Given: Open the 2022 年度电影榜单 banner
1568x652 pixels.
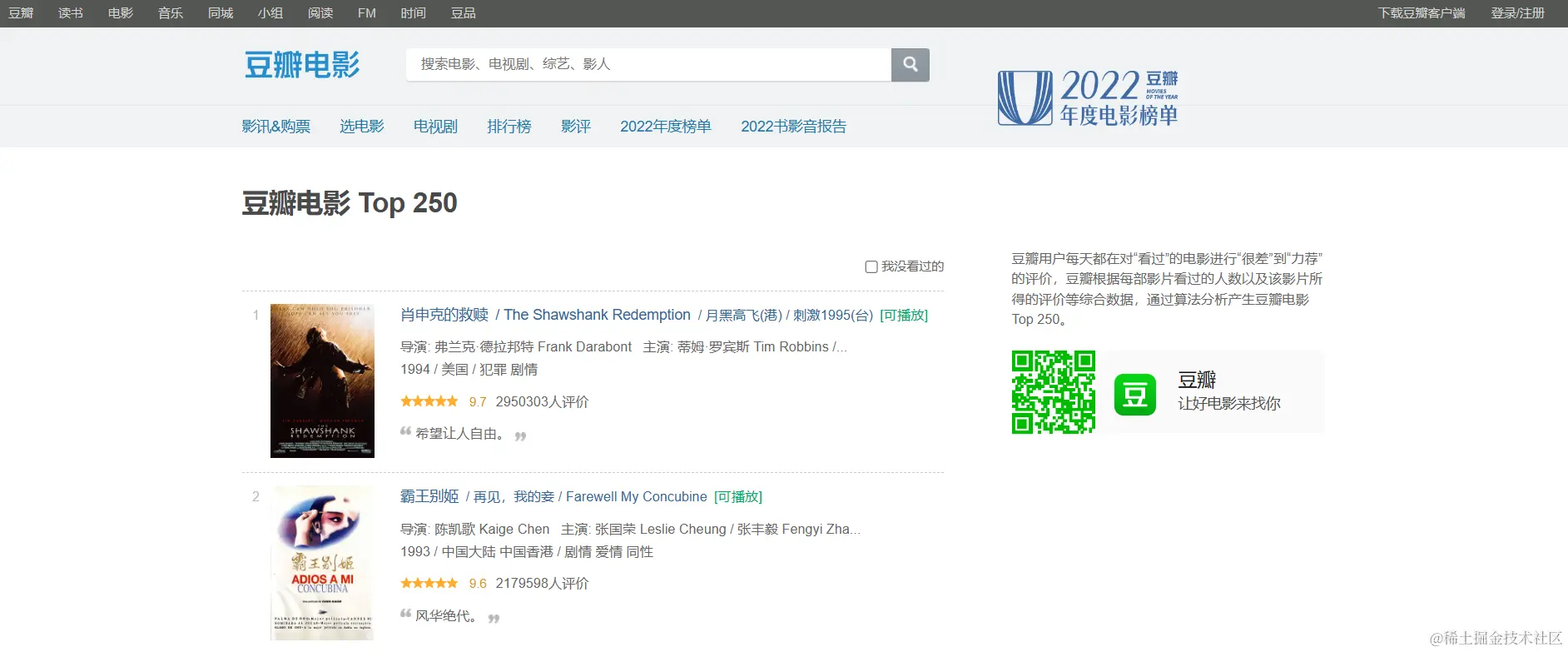Looking at the screenshot, I should pos(1088,98).
